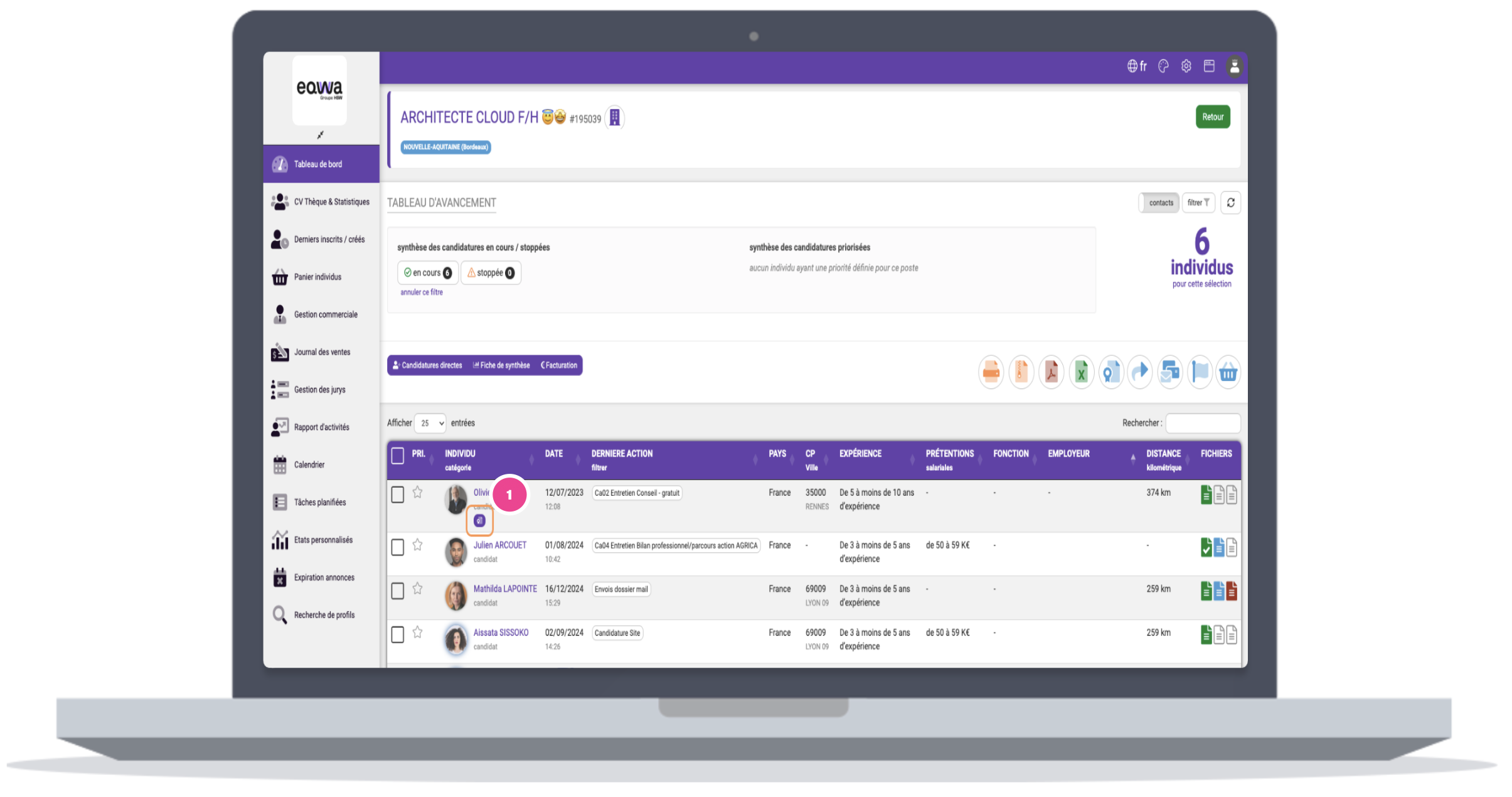This screenshot has width=1512, height=797.
Task: Click the refresh icon beside filtrer
Action: coord(1230,203)
